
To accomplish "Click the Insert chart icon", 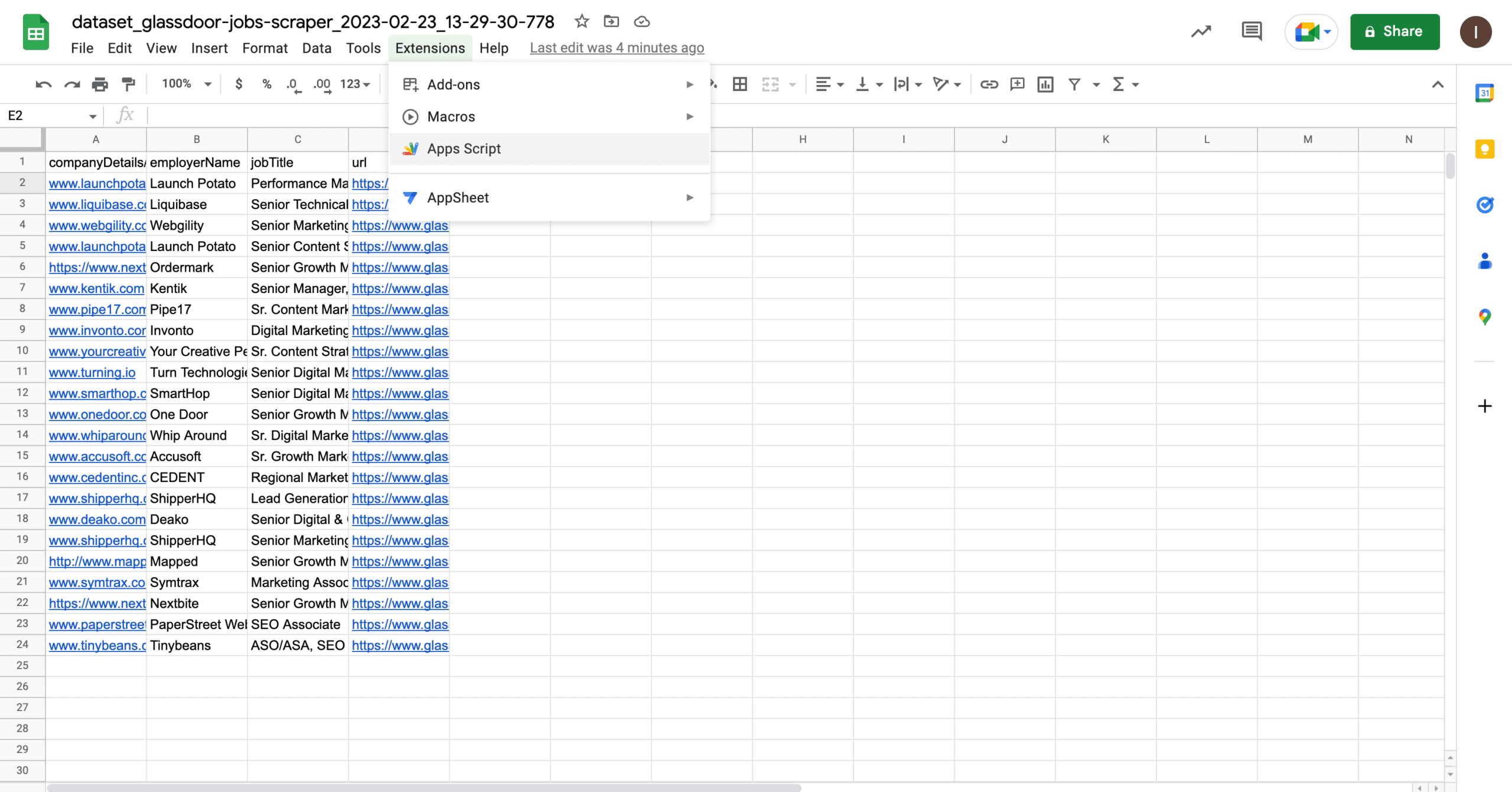I will click(1045, 84).
